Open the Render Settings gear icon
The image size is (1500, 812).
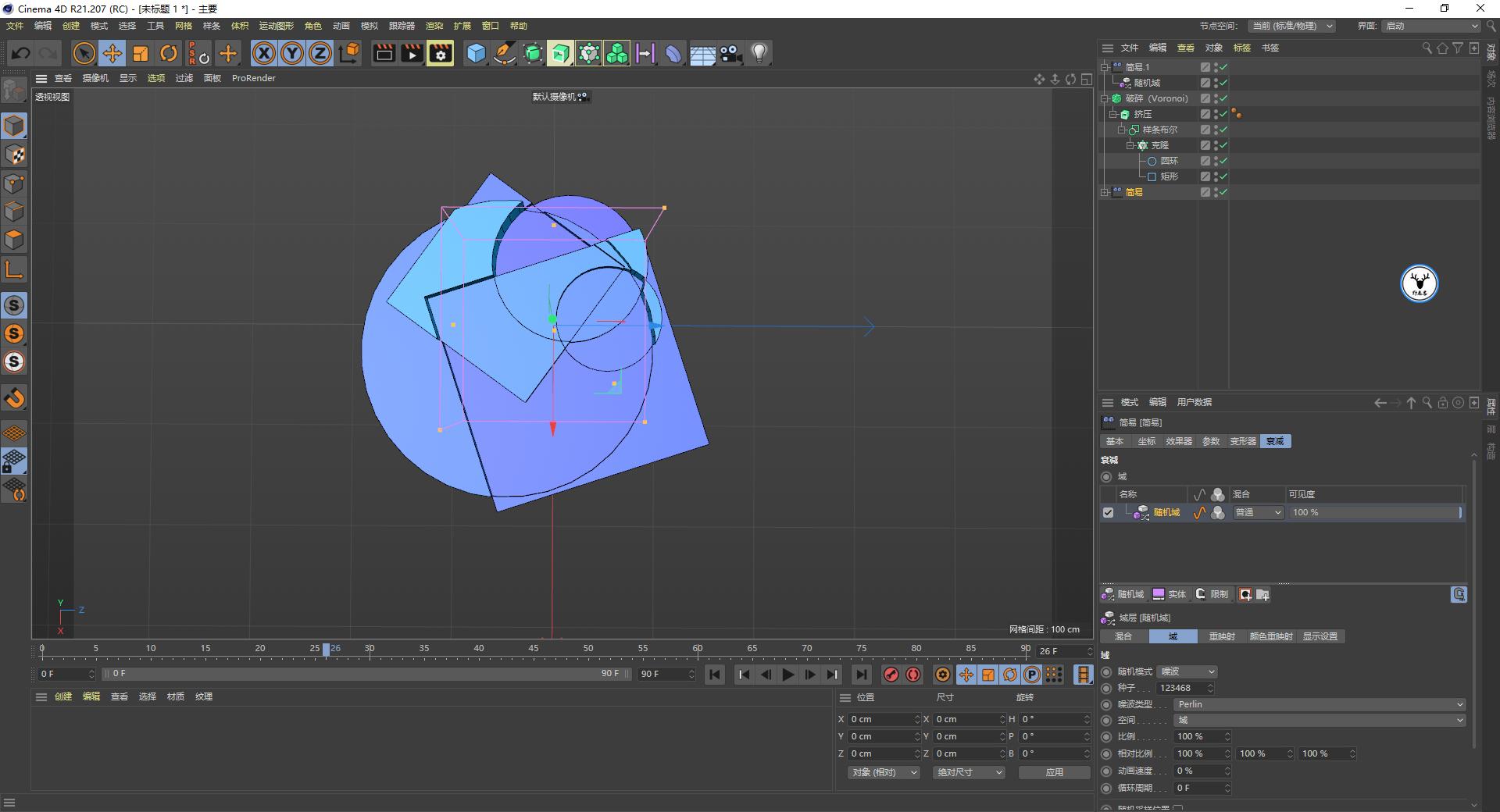(440, 53)
